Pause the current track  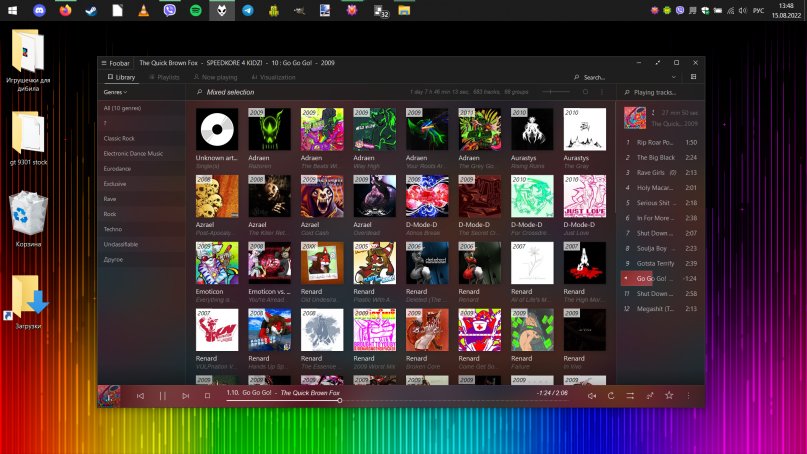[x=163, y=396]
